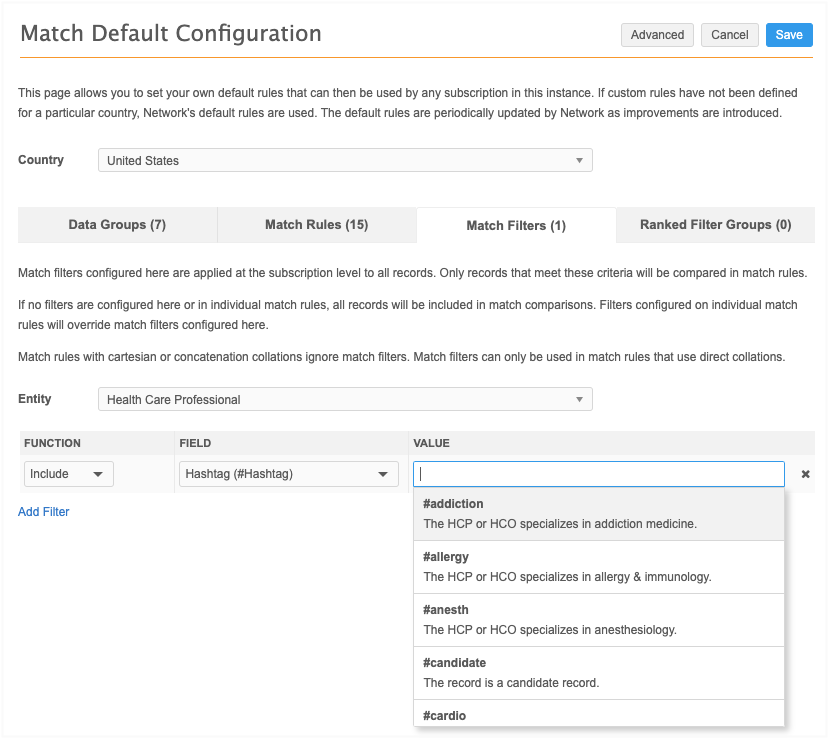This screenshot has height=740, width=830.
Task: Choose the #cardio hashtag entry
Action: (x=598, y=715)
